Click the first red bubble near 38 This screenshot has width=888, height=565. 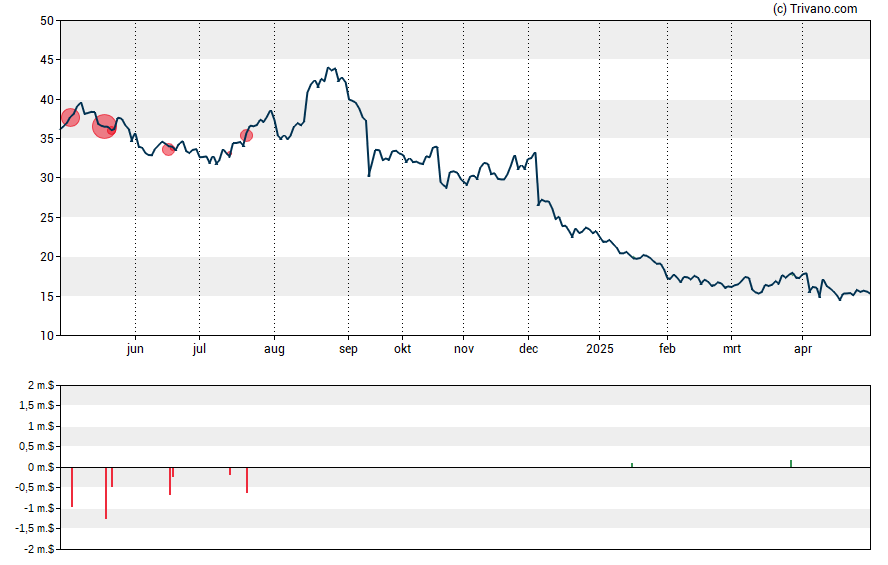(x=70, y=118)
